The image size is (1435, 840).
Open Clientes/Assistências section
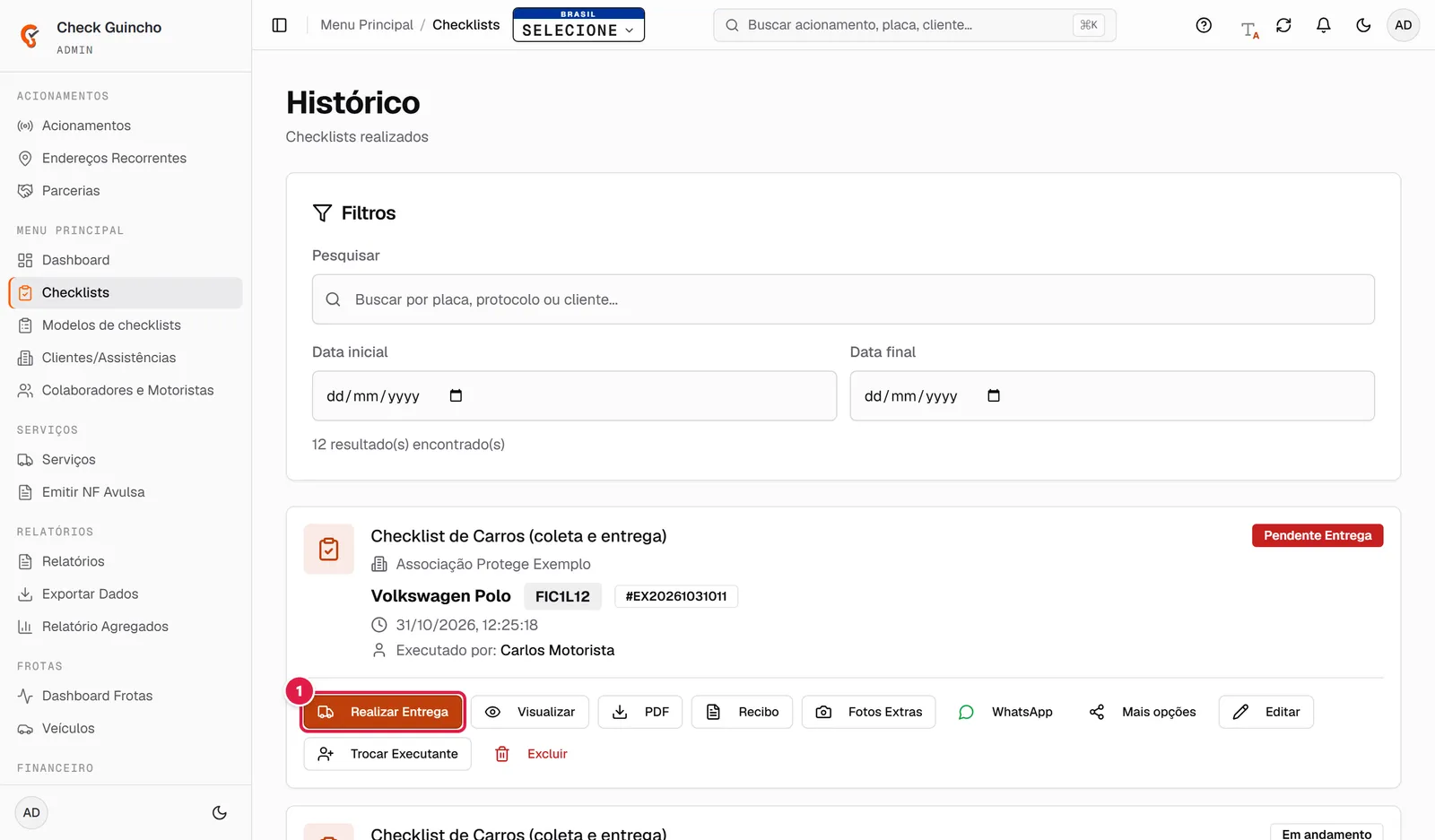126,358
